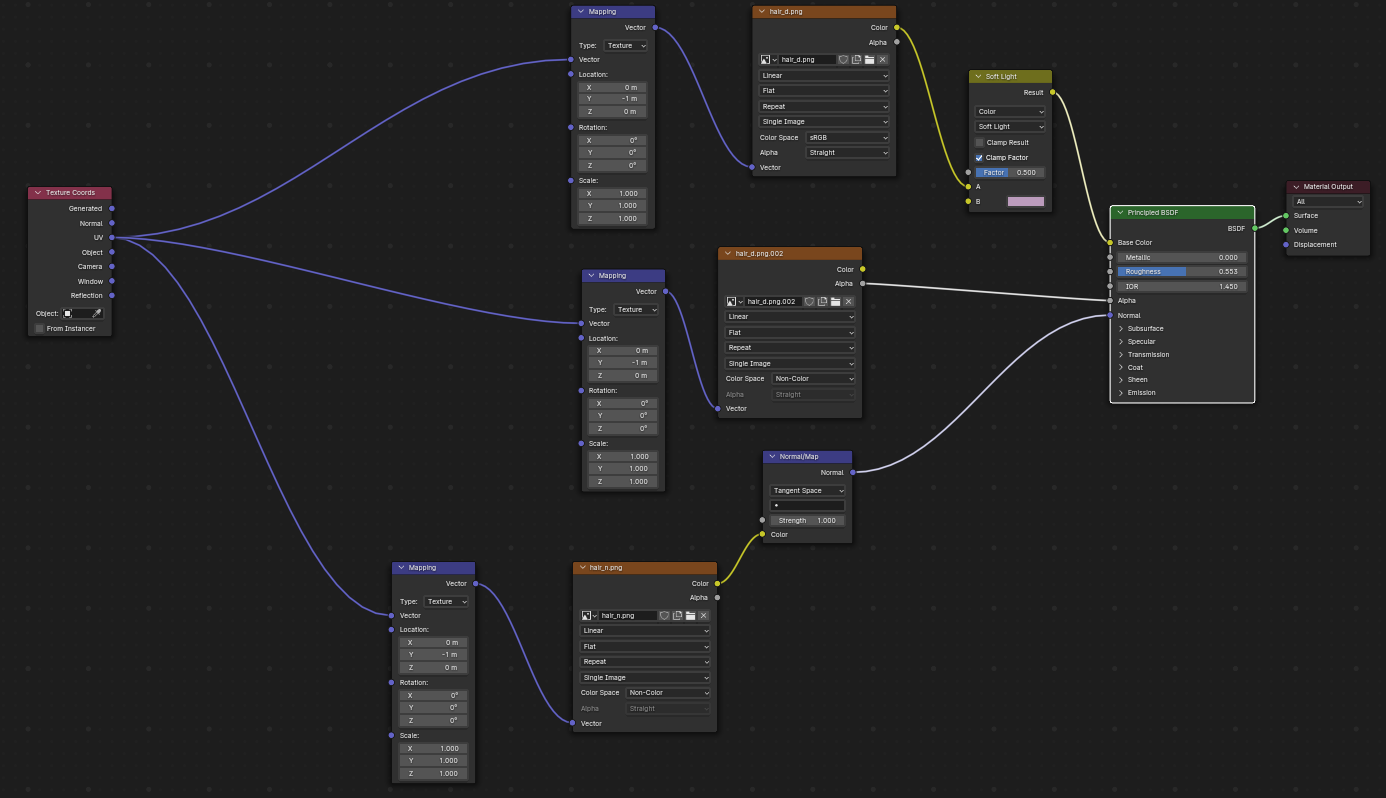Open image folder icon in hair_d.png node
1386x798 pixels.
[869, 59]
